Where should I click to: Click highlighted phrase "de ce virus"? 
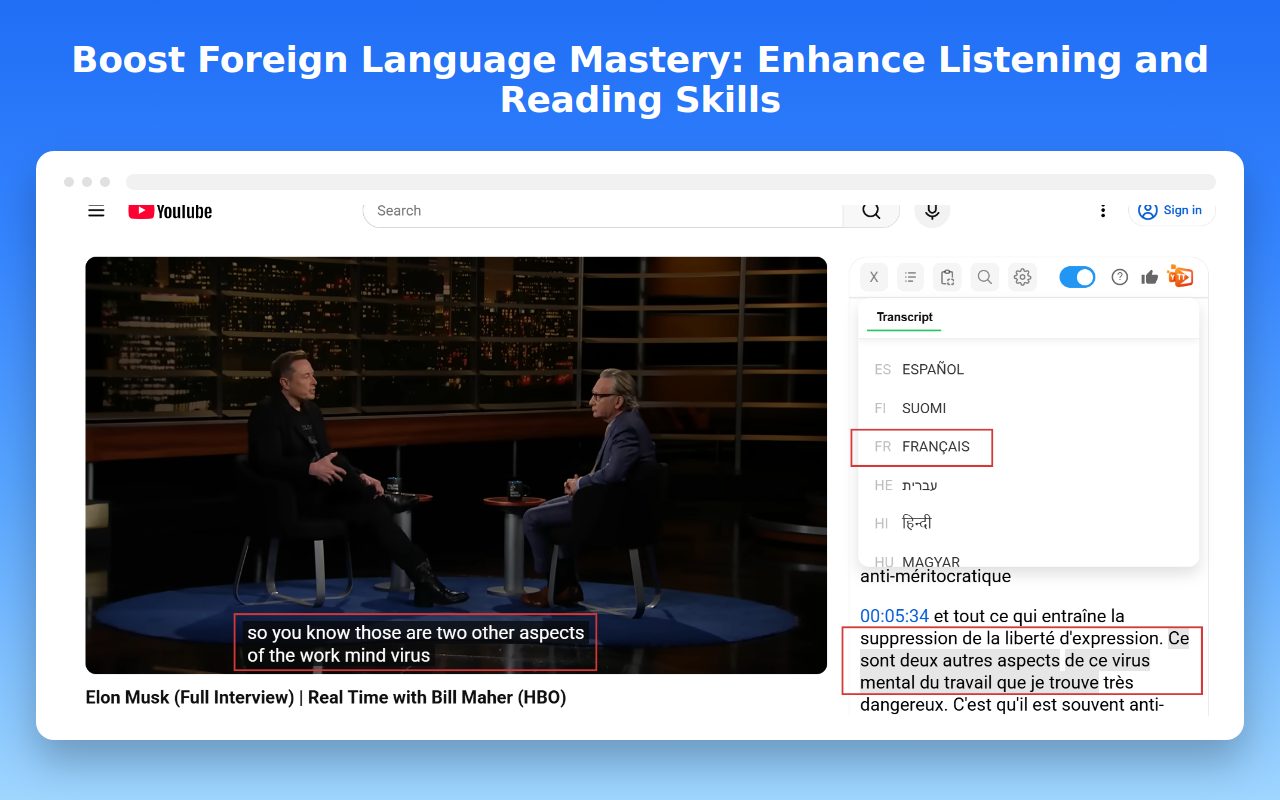pyautogui.click(x=1107, y=660)
